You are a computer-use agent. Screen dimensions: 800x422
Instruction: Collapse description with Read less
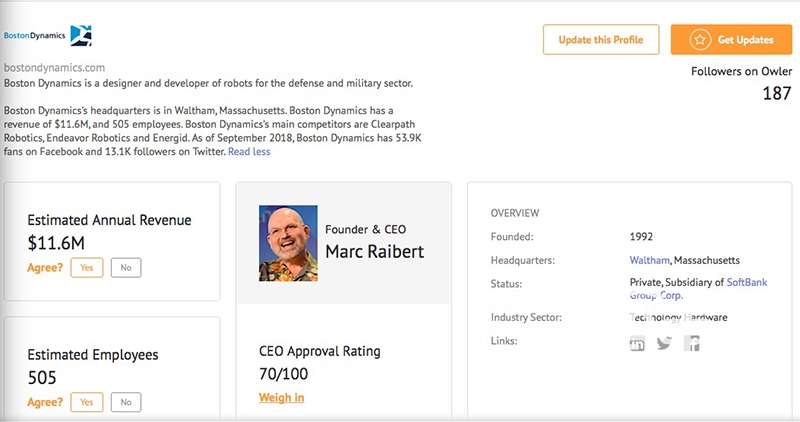(x=249, y=152)
